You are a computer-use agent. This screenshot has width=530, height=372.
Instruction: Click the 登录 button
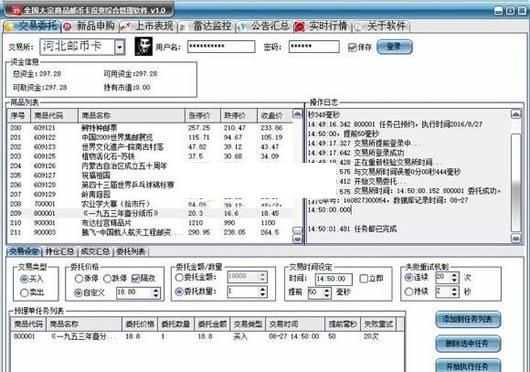pyautogui.click(x=394, y=47)
